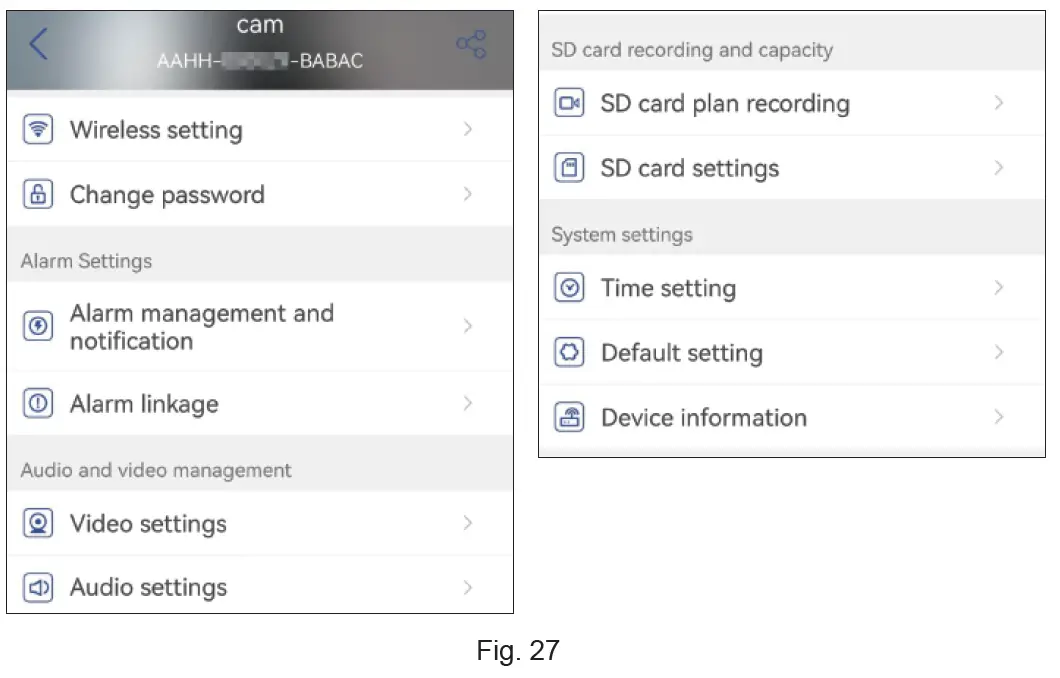Image resolution: width=1060 pixels, height=678 pixels.
Task: Tap the clock icon for Time setting
Action: tap(569, 288)
